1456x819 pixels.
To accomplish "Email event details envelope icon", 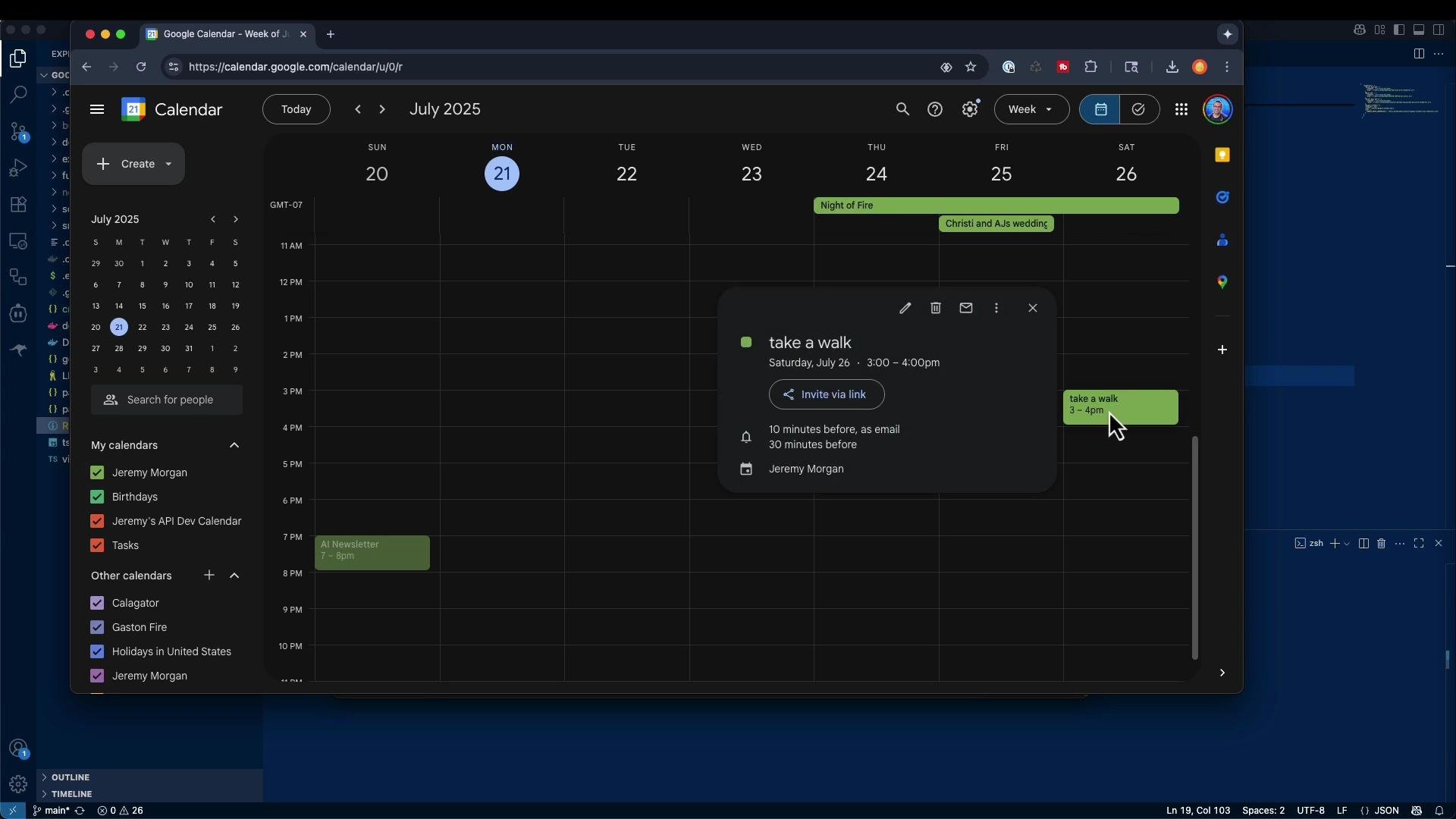I will 966,308.
